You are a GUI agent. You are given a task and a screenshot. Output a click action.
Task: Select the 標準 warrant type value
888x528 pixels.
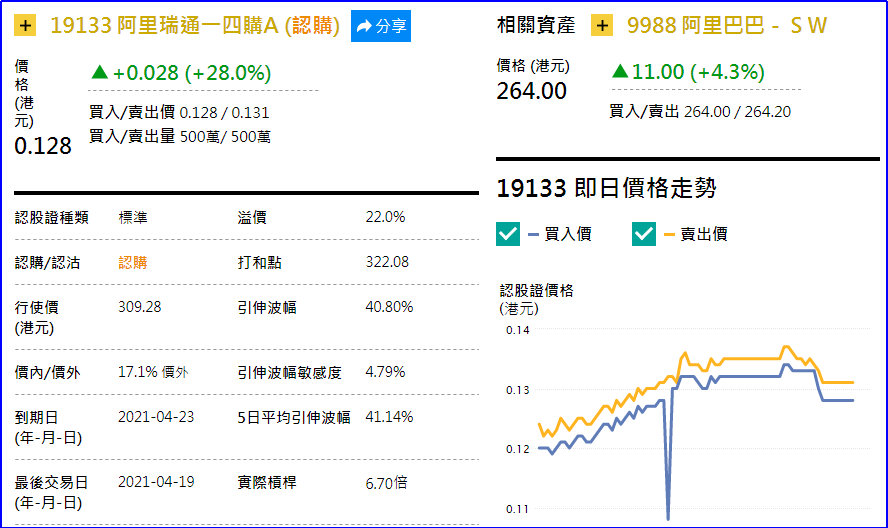133,218
